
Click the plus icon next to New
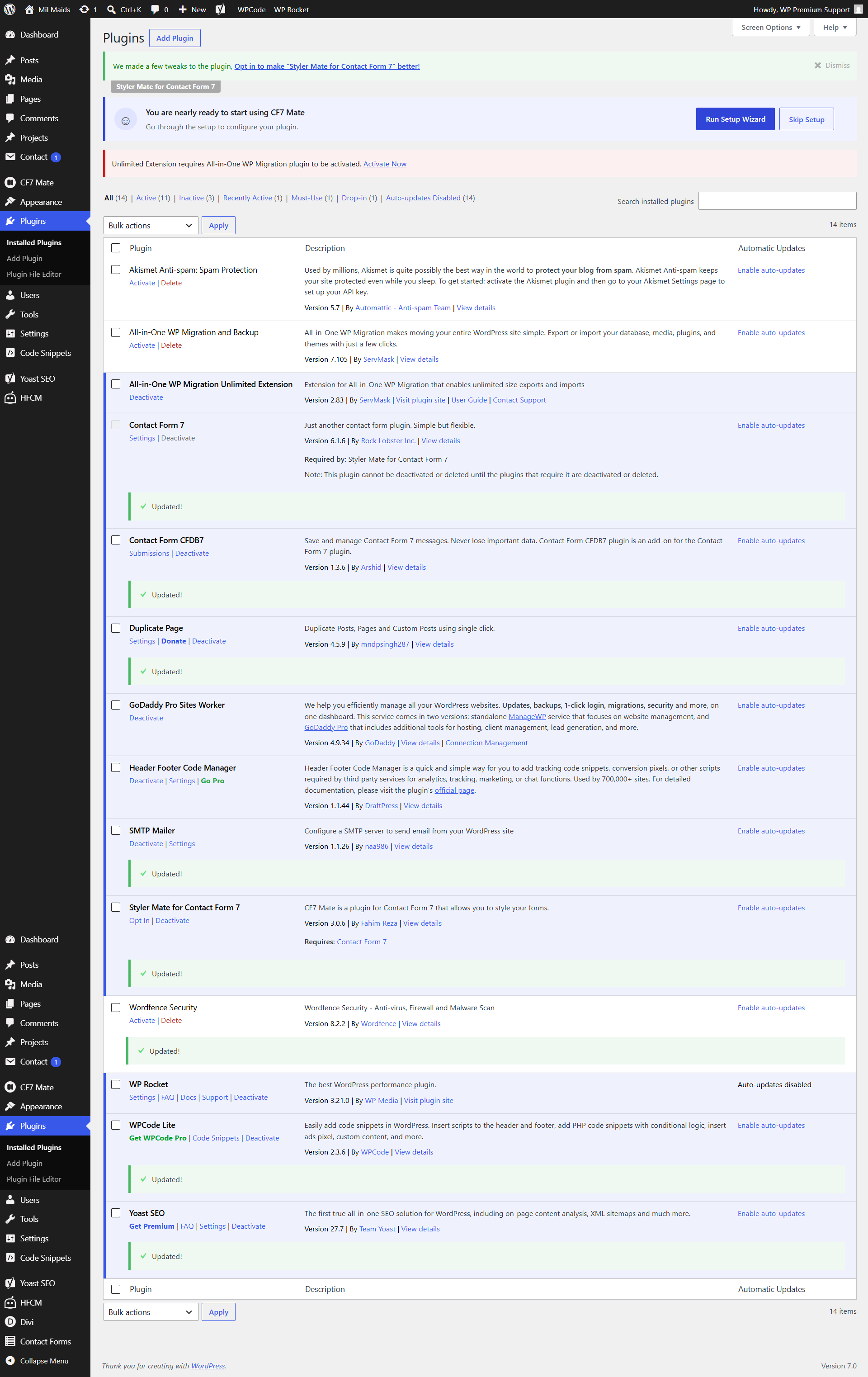click(x=182, y=9)
